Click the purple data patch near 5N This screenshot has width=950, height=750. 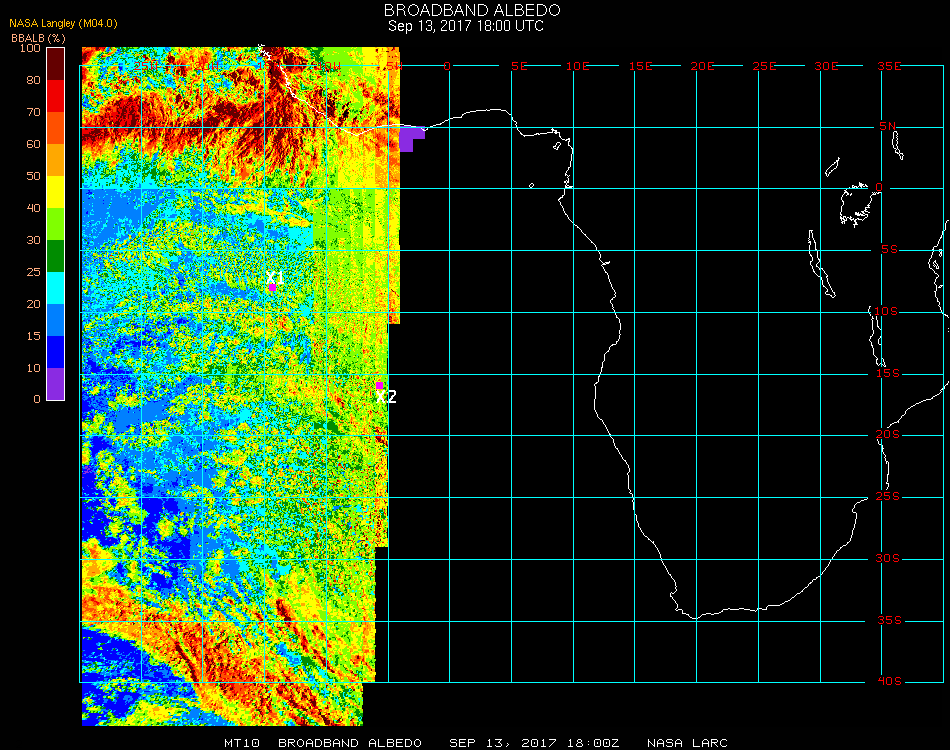(410, 138)
